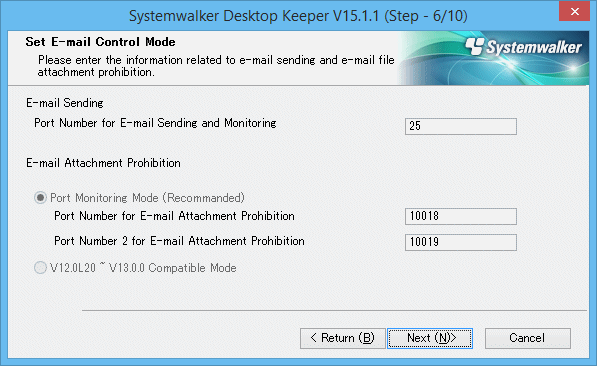Focus the E-mail sending port field showing 25
Viewport: 597px width, 366px height.
click(x=461, y=126)
